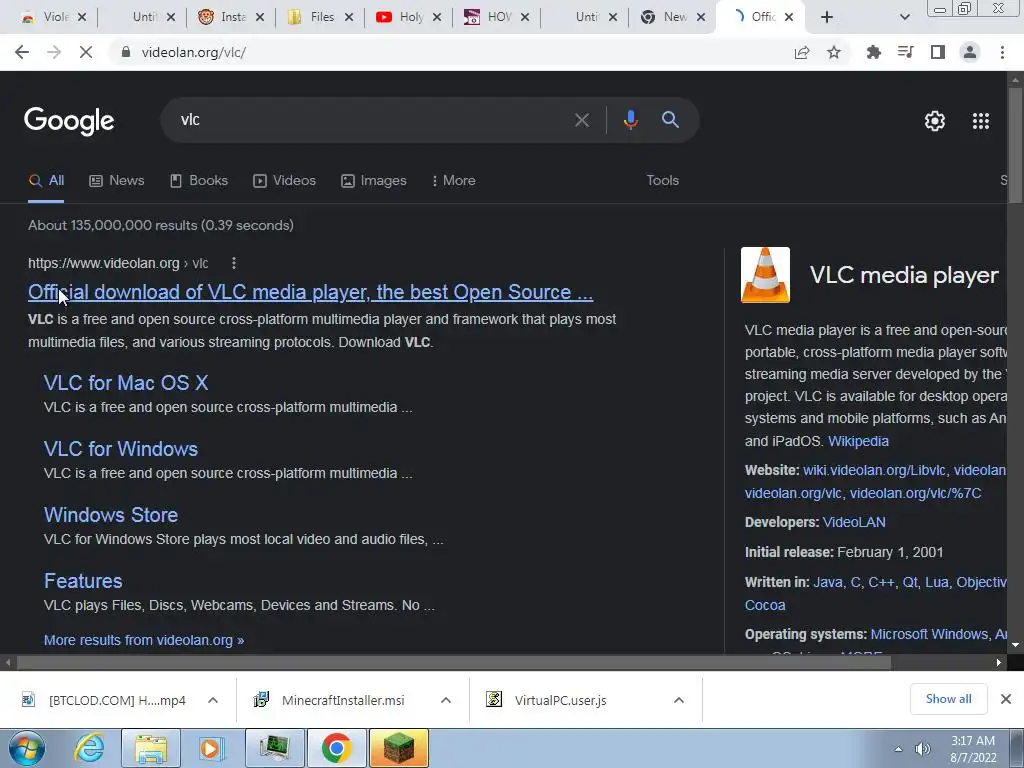Image resolution: width=1024 pixels, height=768 pixels.
Task: Close the Viole browser tab
Action: tap(82, 18)
